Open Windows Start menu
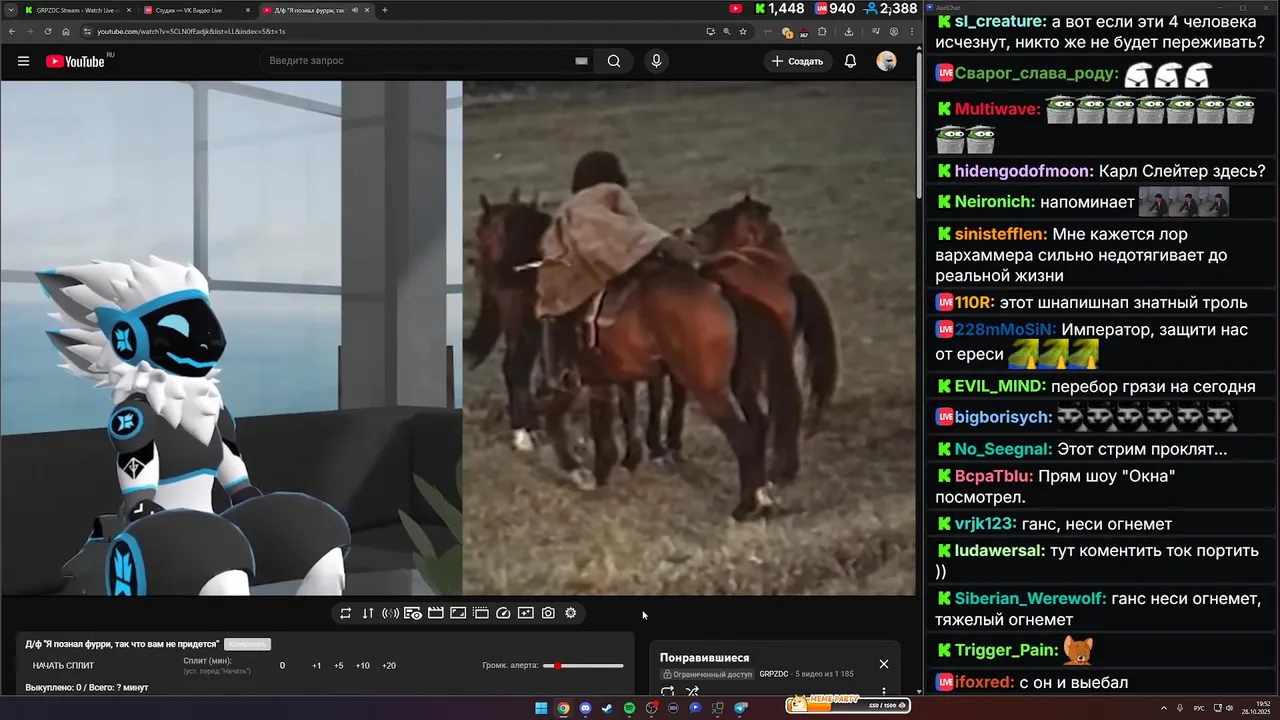Viewport: 1280px width, 720px height. pos(541,708)
